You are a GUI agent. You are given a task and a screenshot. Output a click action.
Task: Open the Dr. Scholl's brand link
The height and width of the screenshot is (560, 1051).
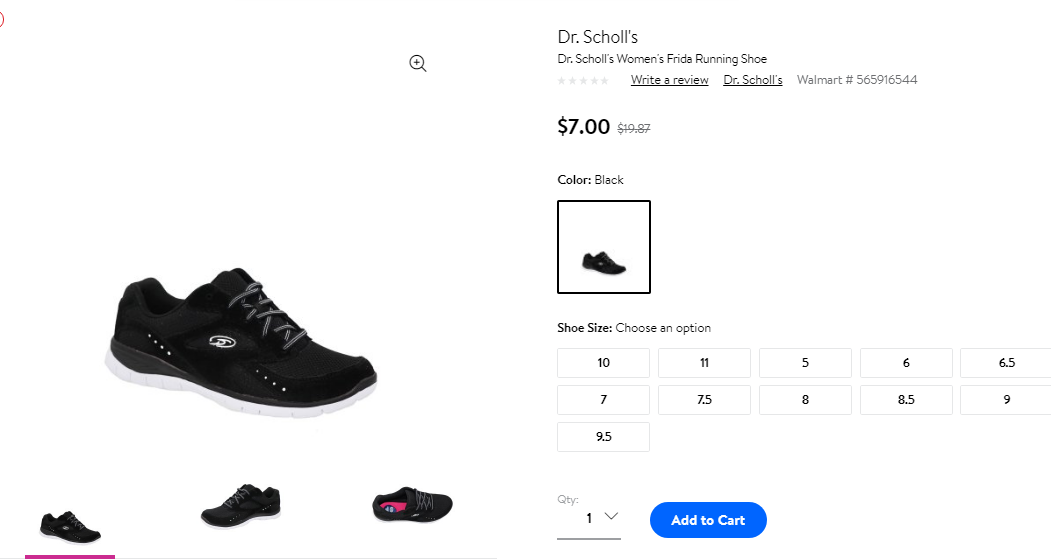coord(753,80)
